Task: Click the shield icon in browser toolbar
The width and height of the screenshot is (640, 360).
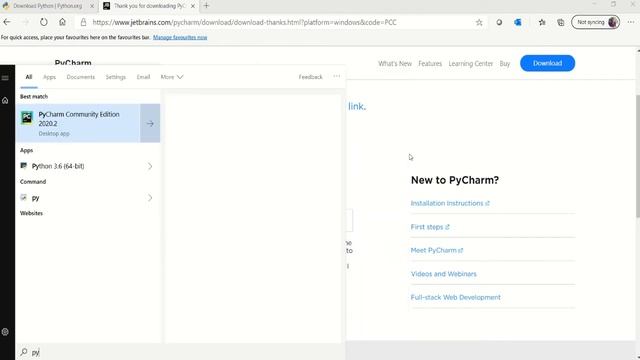Action: click(x=499, y=22)
